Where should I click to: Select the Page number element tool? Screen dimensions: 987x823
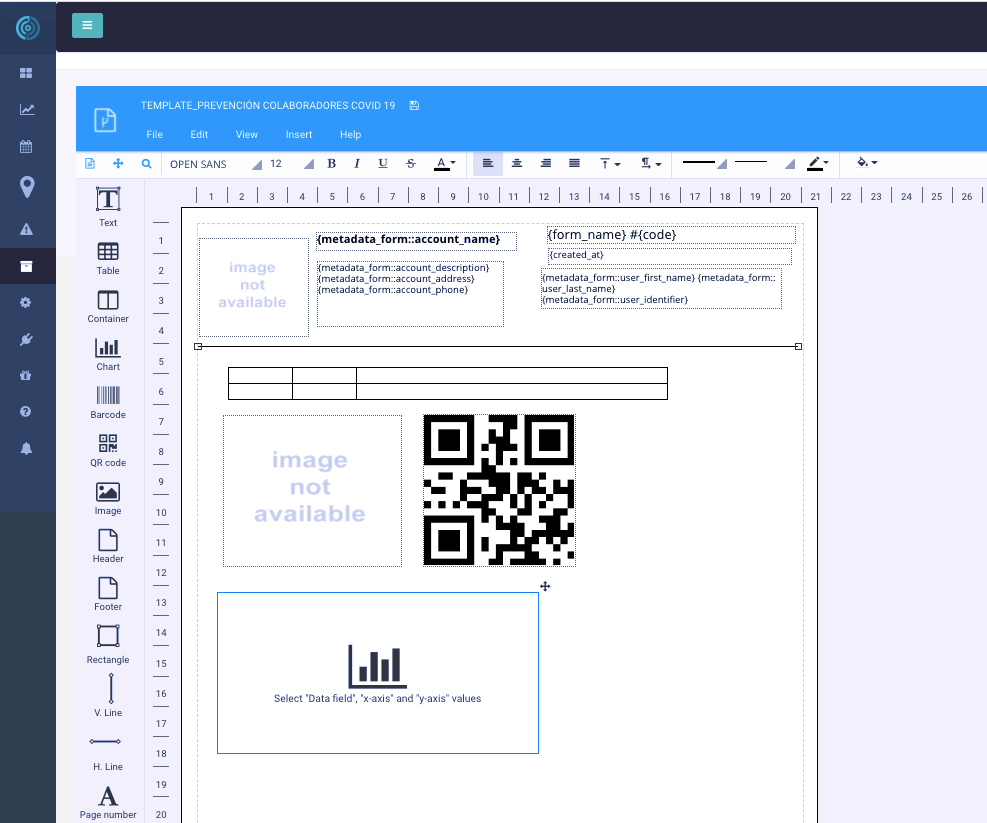tap(108, 803)
